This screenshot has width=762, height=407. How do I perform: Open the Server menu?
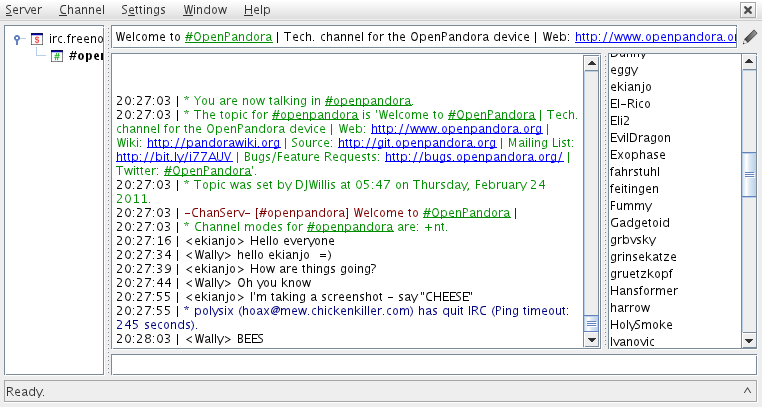(x=24, y=10)
